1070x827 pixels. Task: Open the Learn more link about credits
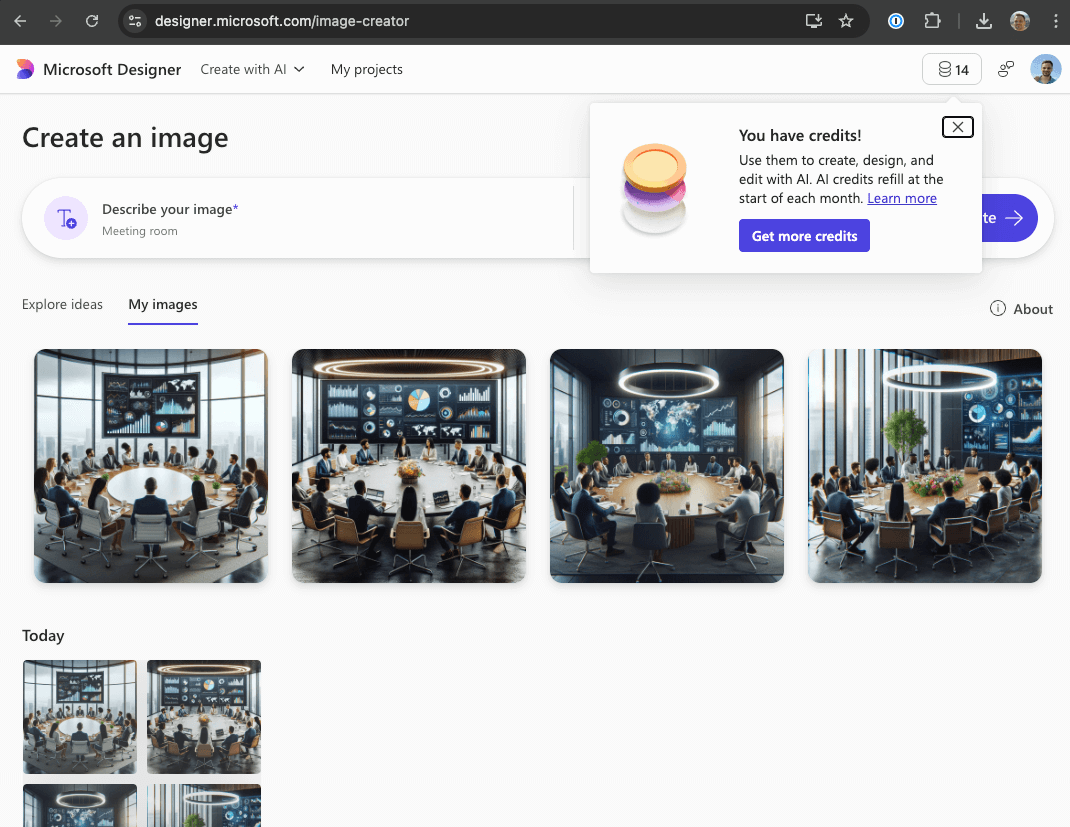click(901, 198)
